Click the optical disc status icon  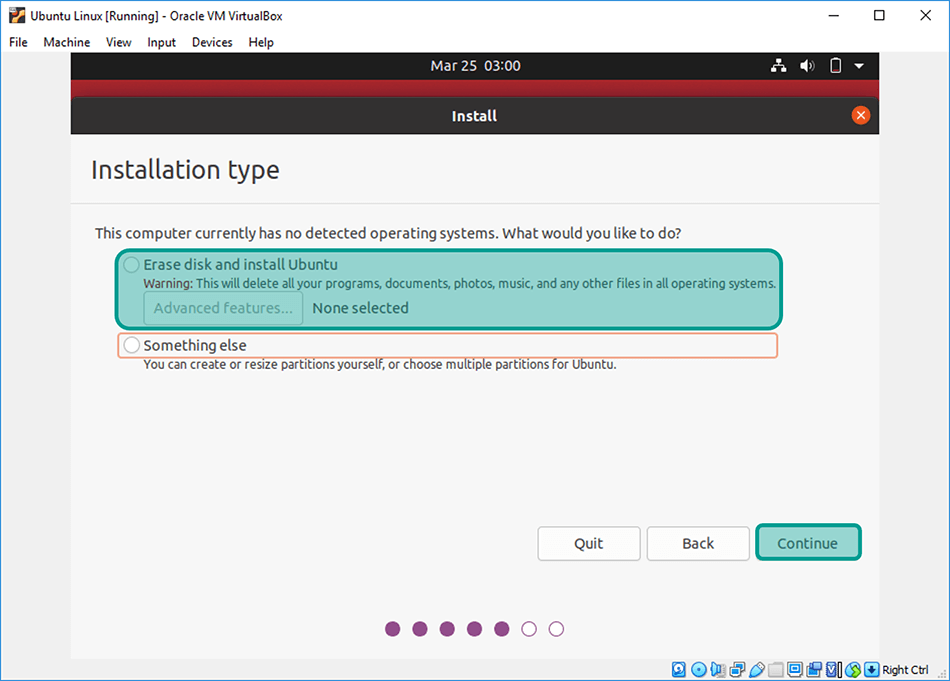tap(699, 669)
